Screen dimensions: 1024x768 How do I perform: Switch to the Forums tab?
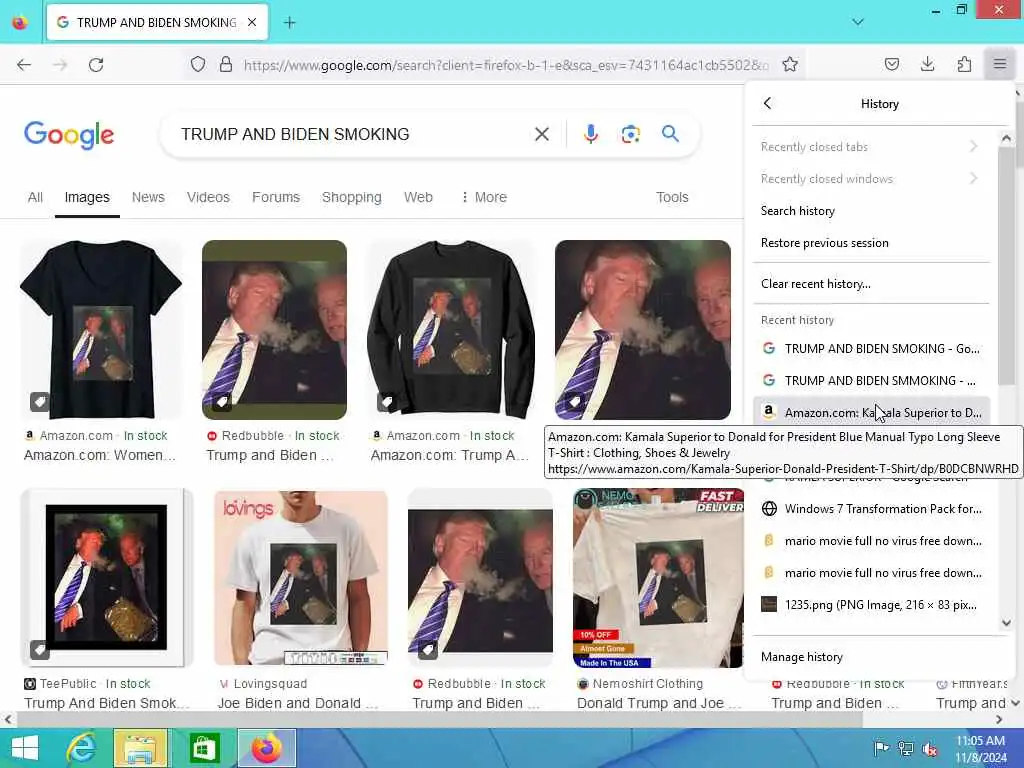pos(276,197)
